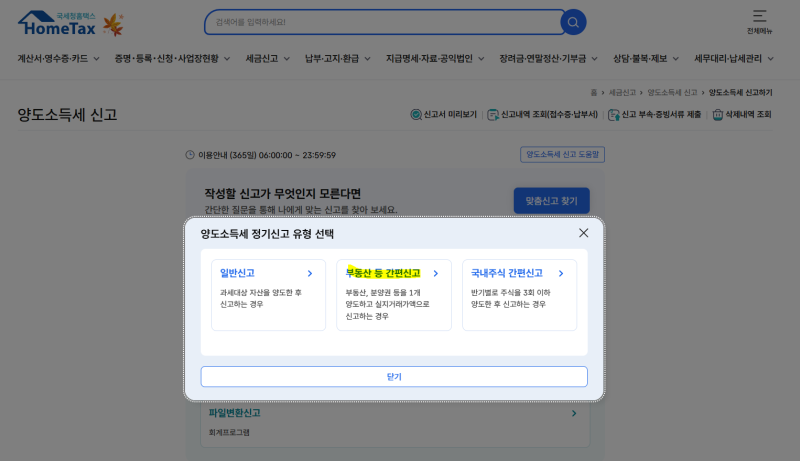Click the maple leaf decoration icon
The image size is (800, 461).
(113, 25)
